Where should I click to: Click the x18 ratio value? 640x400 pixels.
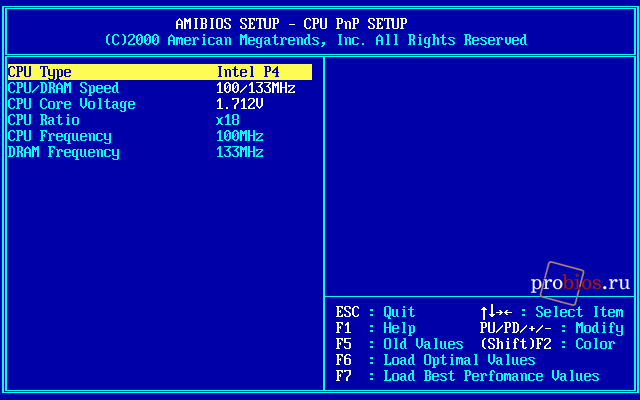pyautogui.click(x=228, y=120)
